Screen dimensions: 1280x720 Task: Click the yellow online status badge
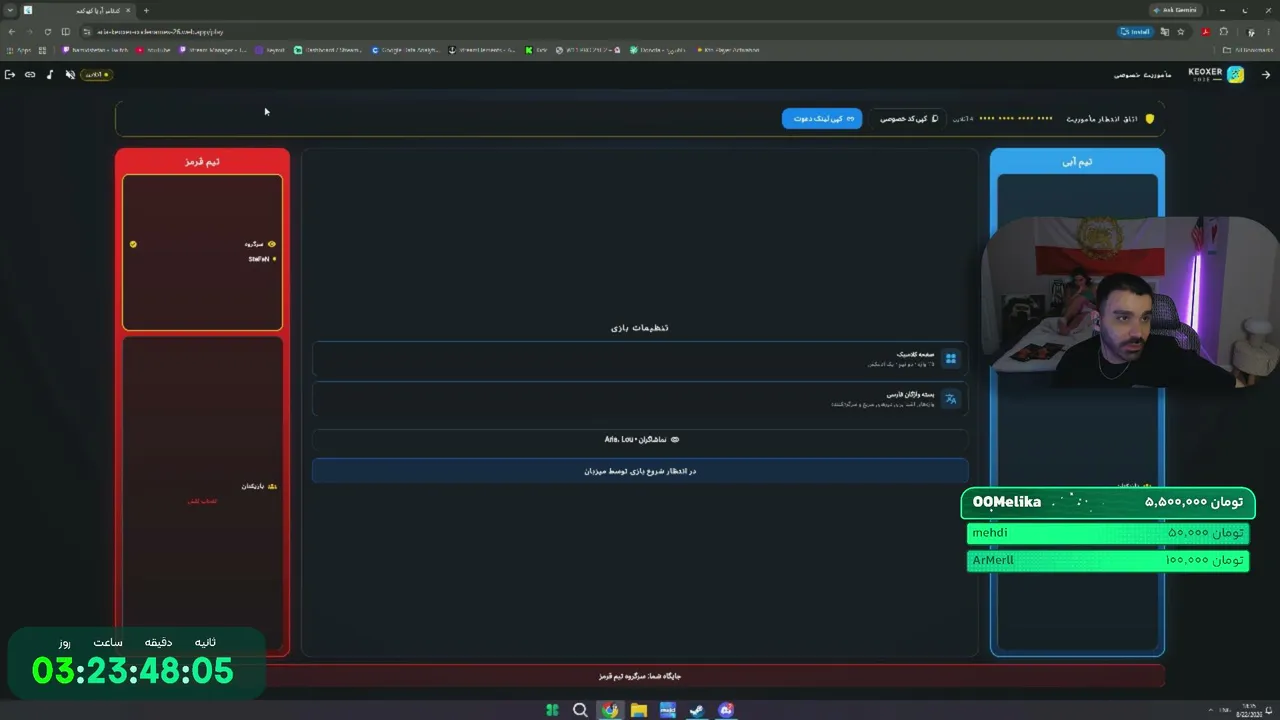click(96, 75)
